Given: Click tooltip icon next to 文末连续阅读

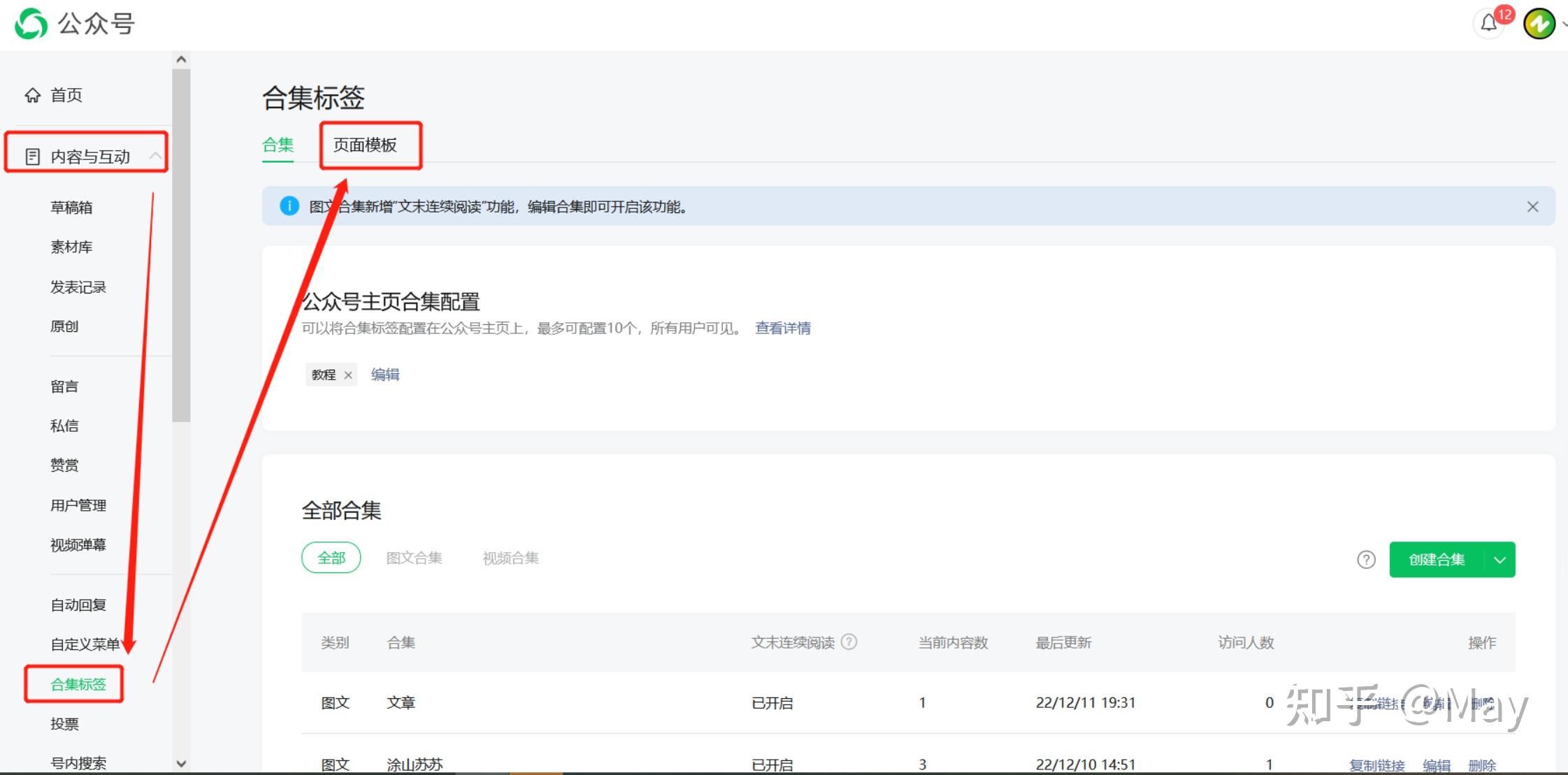Looking at the screenshot, I should (x=849, y=642).
